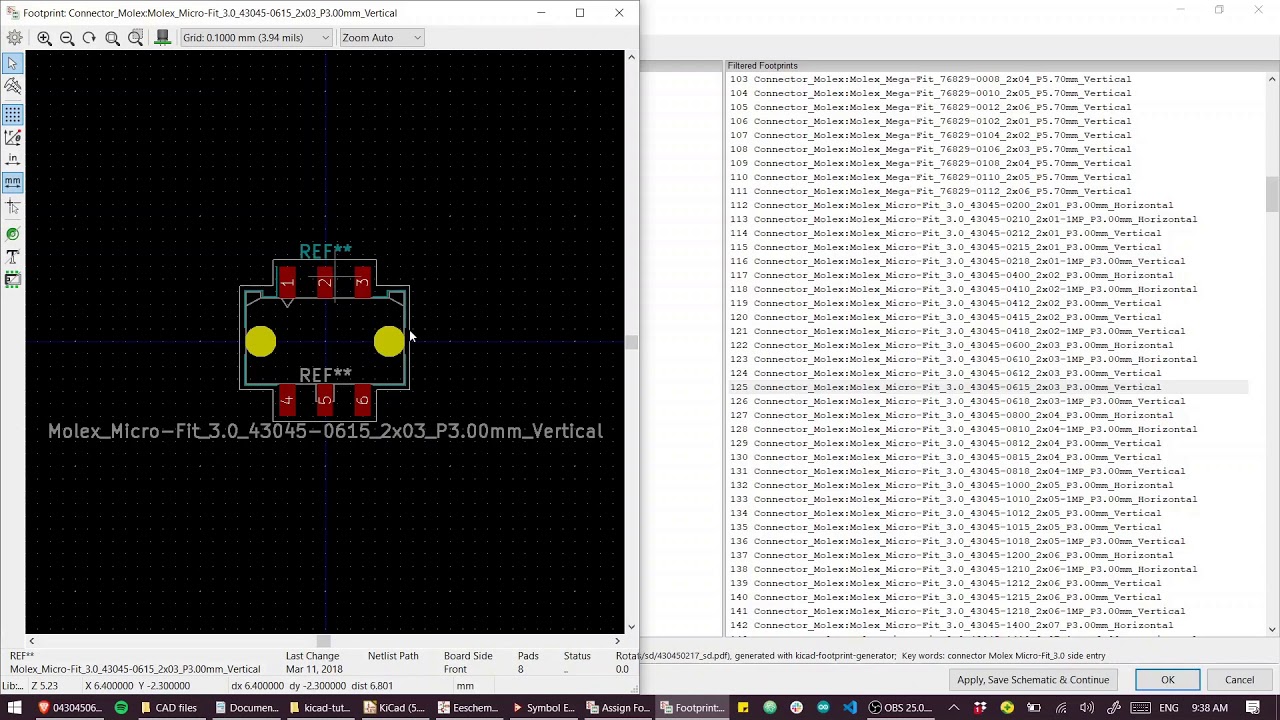Click pad 6 of the footprint

point(362,401)
